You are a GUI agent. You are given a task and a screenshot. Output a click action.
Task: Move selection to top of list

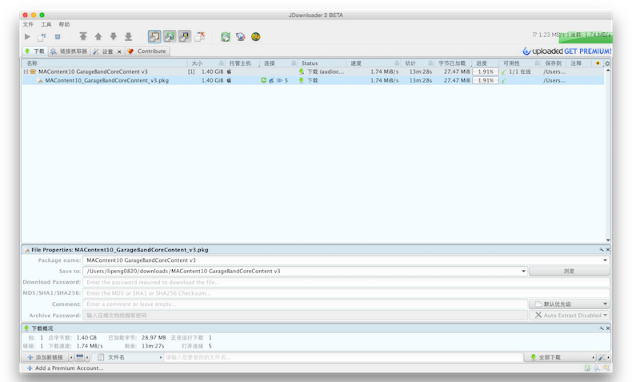pos(83,37)
